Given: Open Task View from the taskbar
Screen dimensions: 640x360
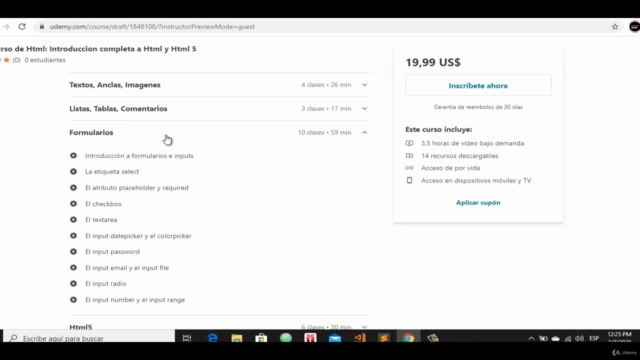Looking at the screenshot, I should click(187, 338).
